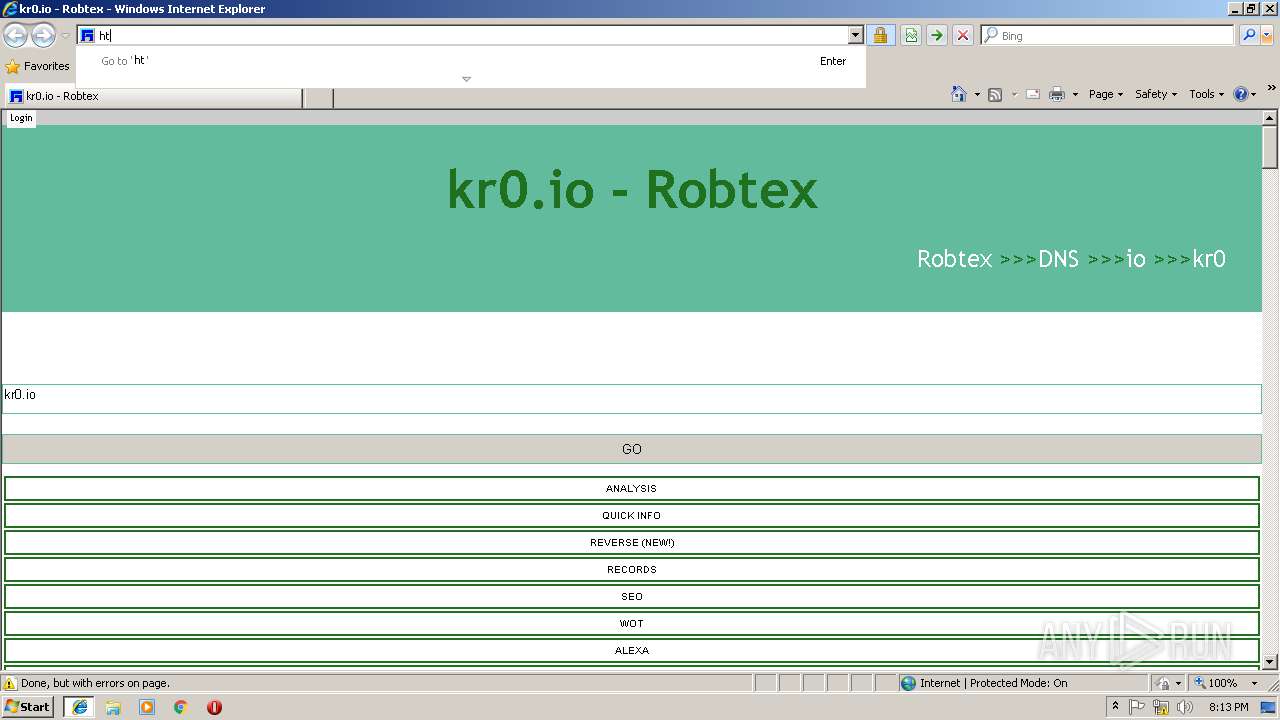The height and width of the screenshot is (720, 1280).
Task: Click the page scrollbar up arrow
Action: (1270, 118)
